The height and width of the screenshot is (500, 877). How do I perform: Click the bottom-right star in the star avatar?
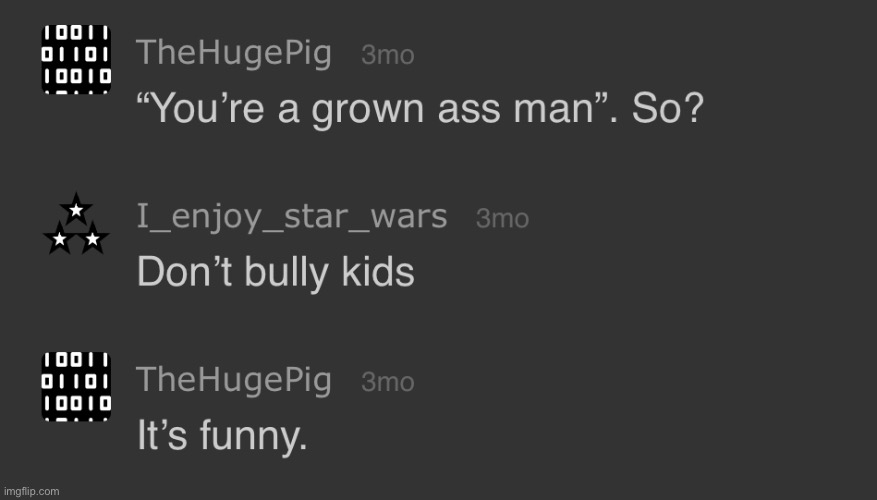pos(92,239)
